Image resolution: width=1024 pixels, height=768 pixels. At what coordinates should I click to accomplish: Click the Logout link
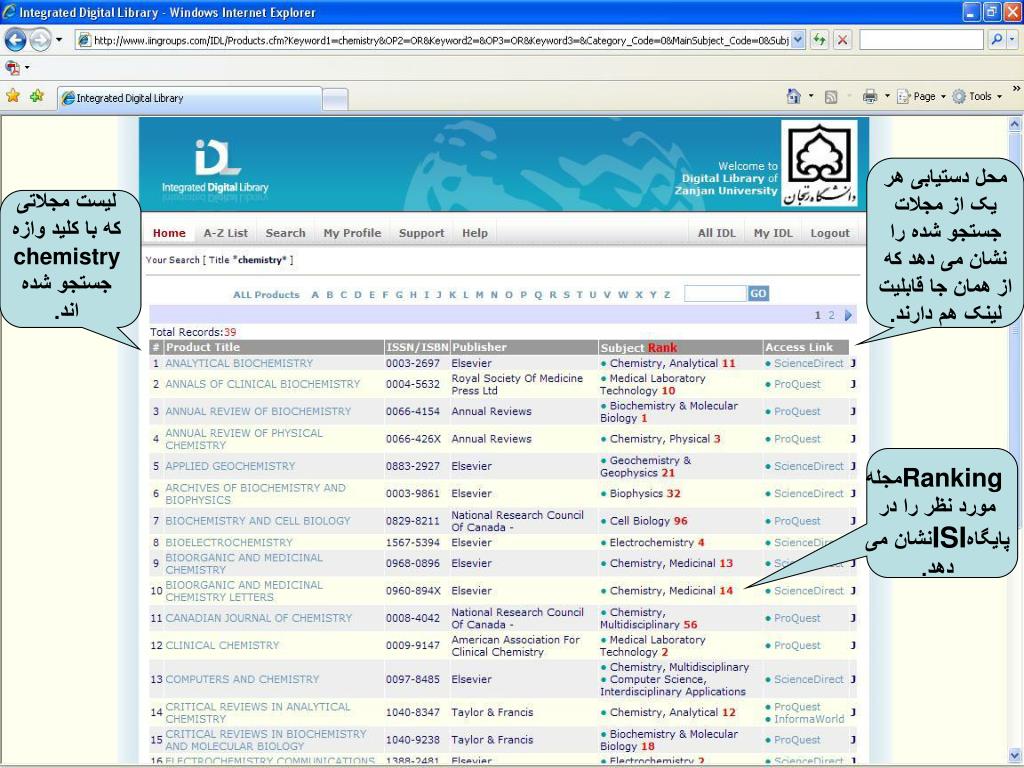coord(830,233)
